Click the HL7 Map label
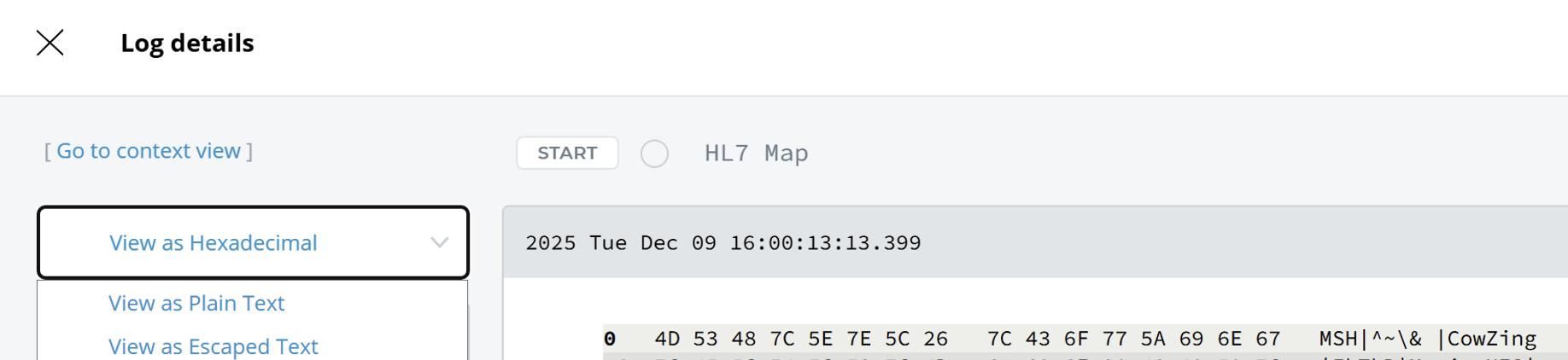 (756, 154)
